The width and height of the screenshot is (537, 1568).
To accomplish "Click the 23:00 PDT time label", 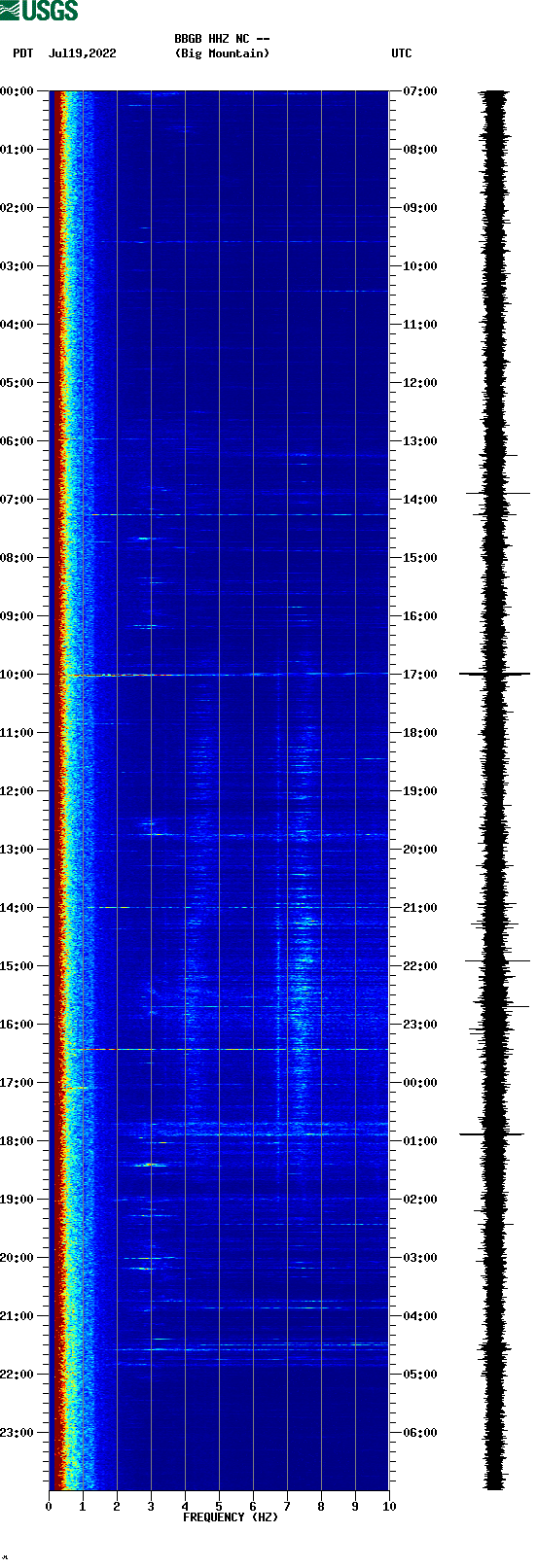I will point(17,1433).
